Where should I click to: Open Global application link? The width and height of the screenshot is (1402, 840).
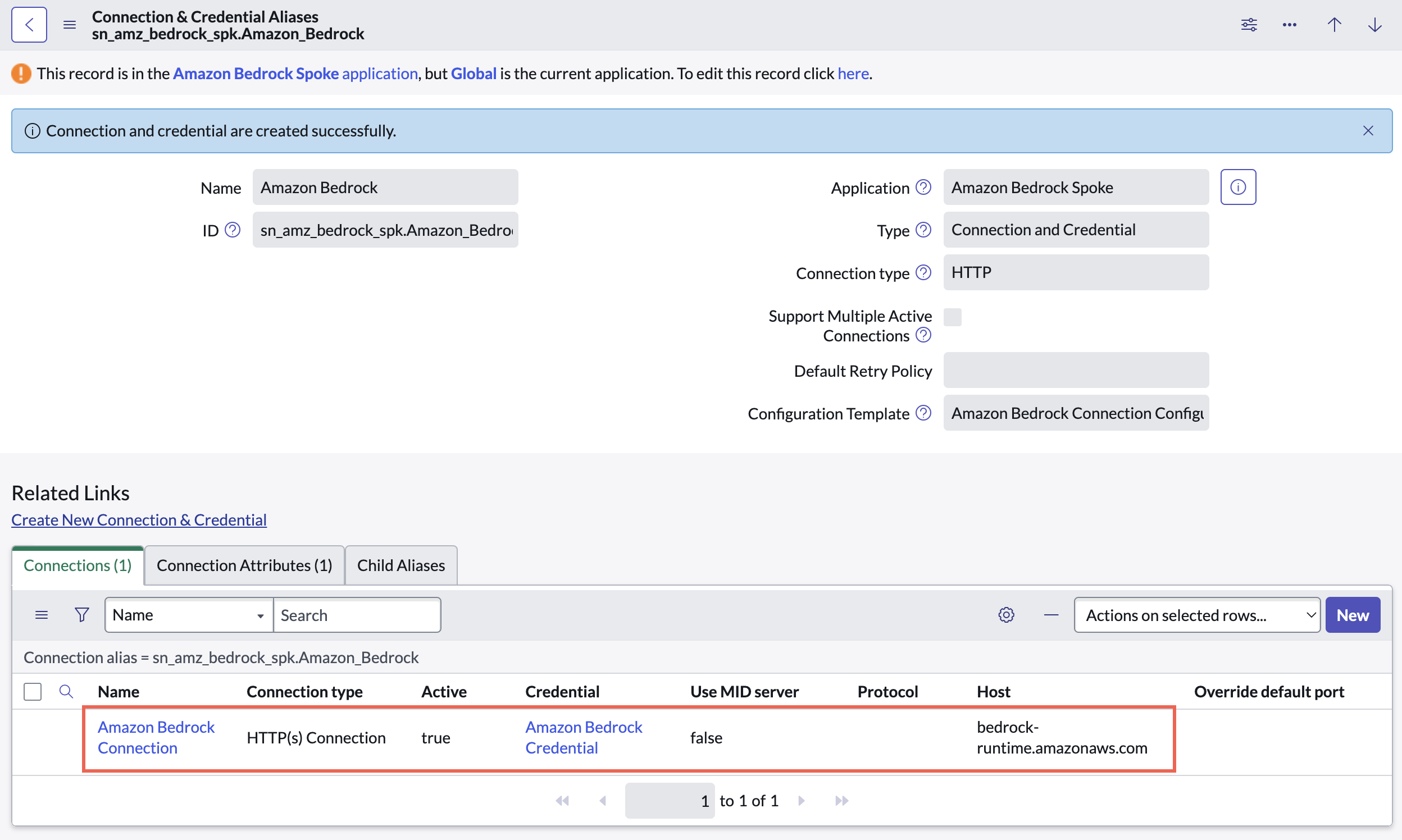point(474,74)
